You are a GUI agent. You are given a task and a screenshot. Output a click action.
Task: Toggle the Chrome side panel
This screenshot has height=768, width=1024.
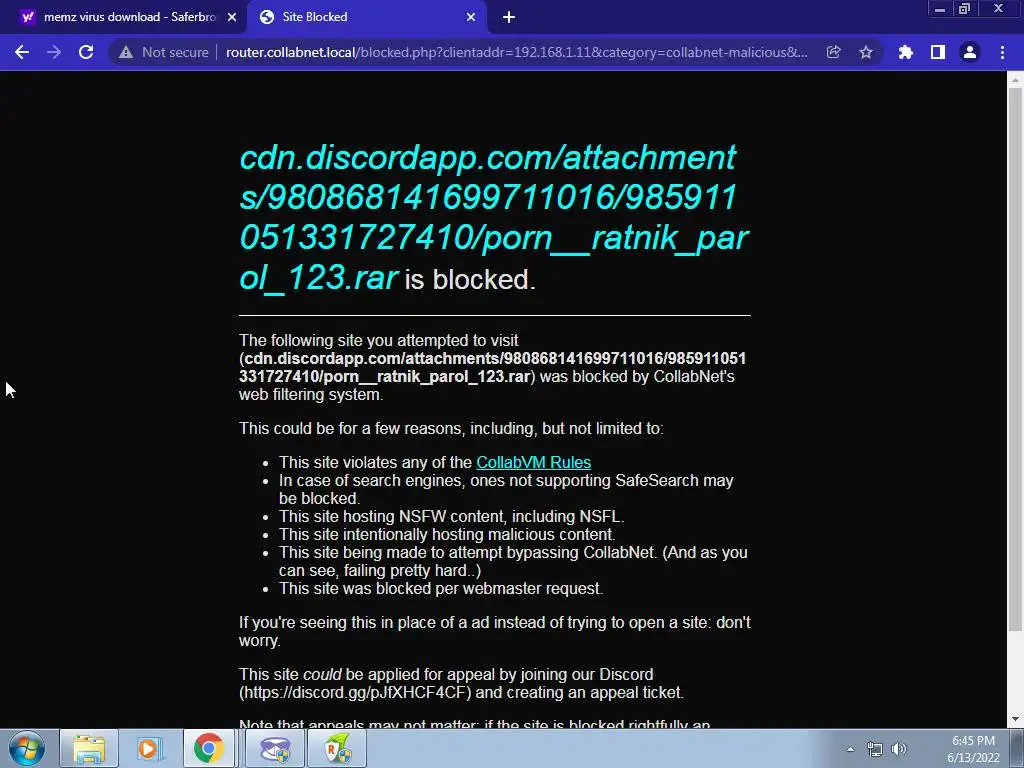coord(938,52)
